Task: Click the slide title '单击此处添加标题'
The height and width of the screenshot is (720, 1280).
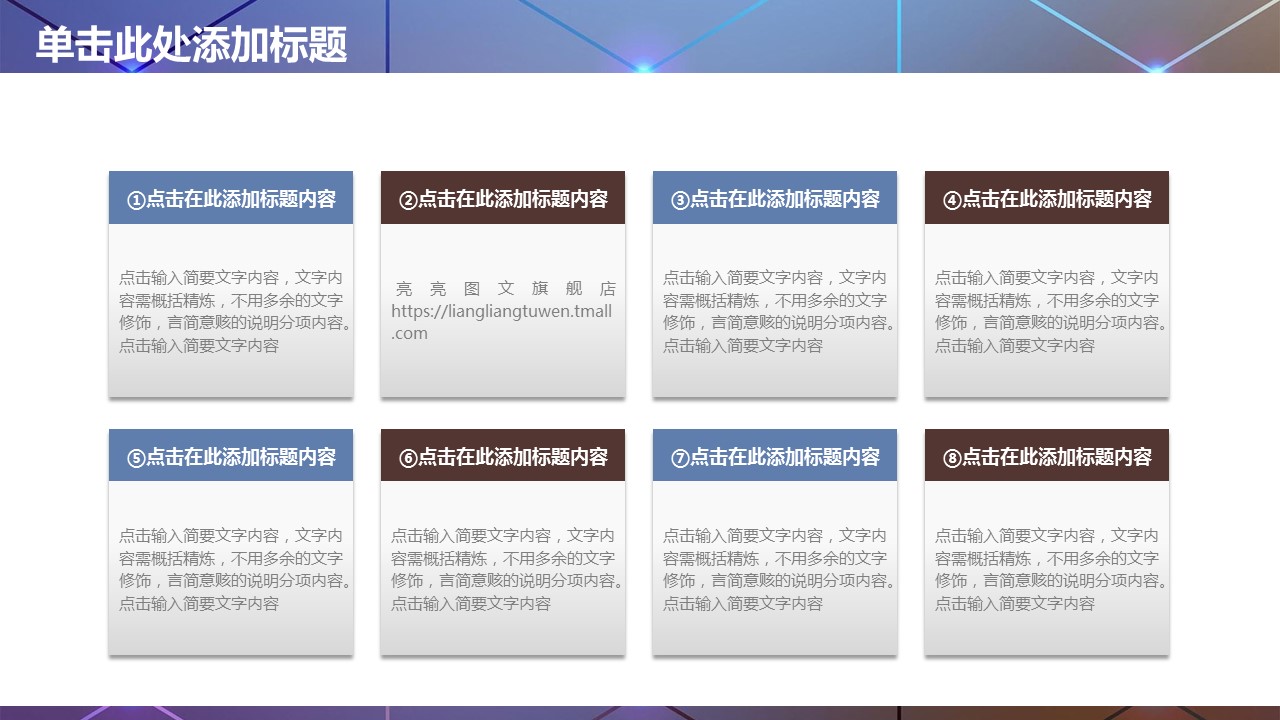Action: click(x=191, y=45)
